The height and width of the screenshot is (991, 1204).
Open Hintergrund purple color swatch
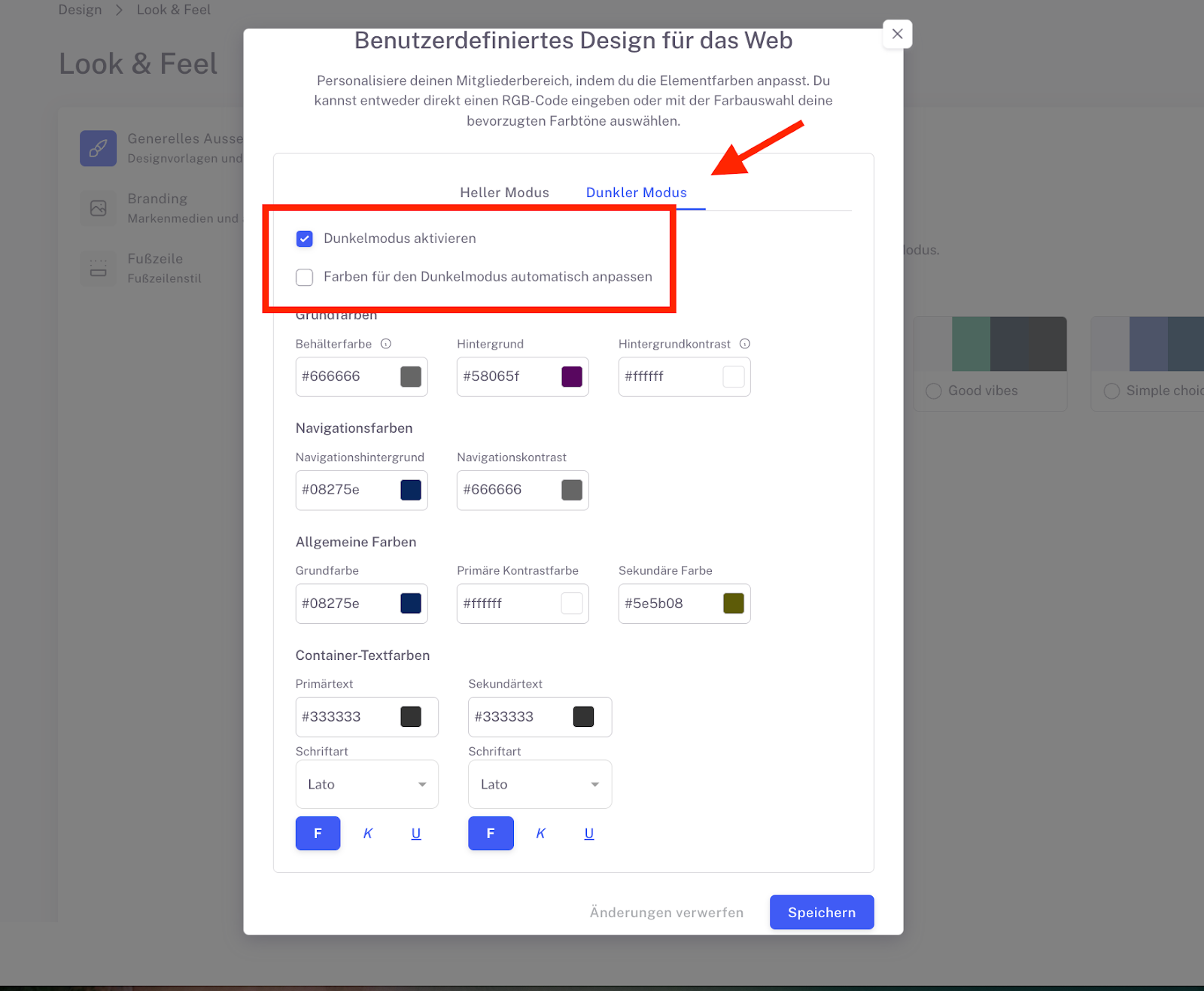[x=572, y=376]
